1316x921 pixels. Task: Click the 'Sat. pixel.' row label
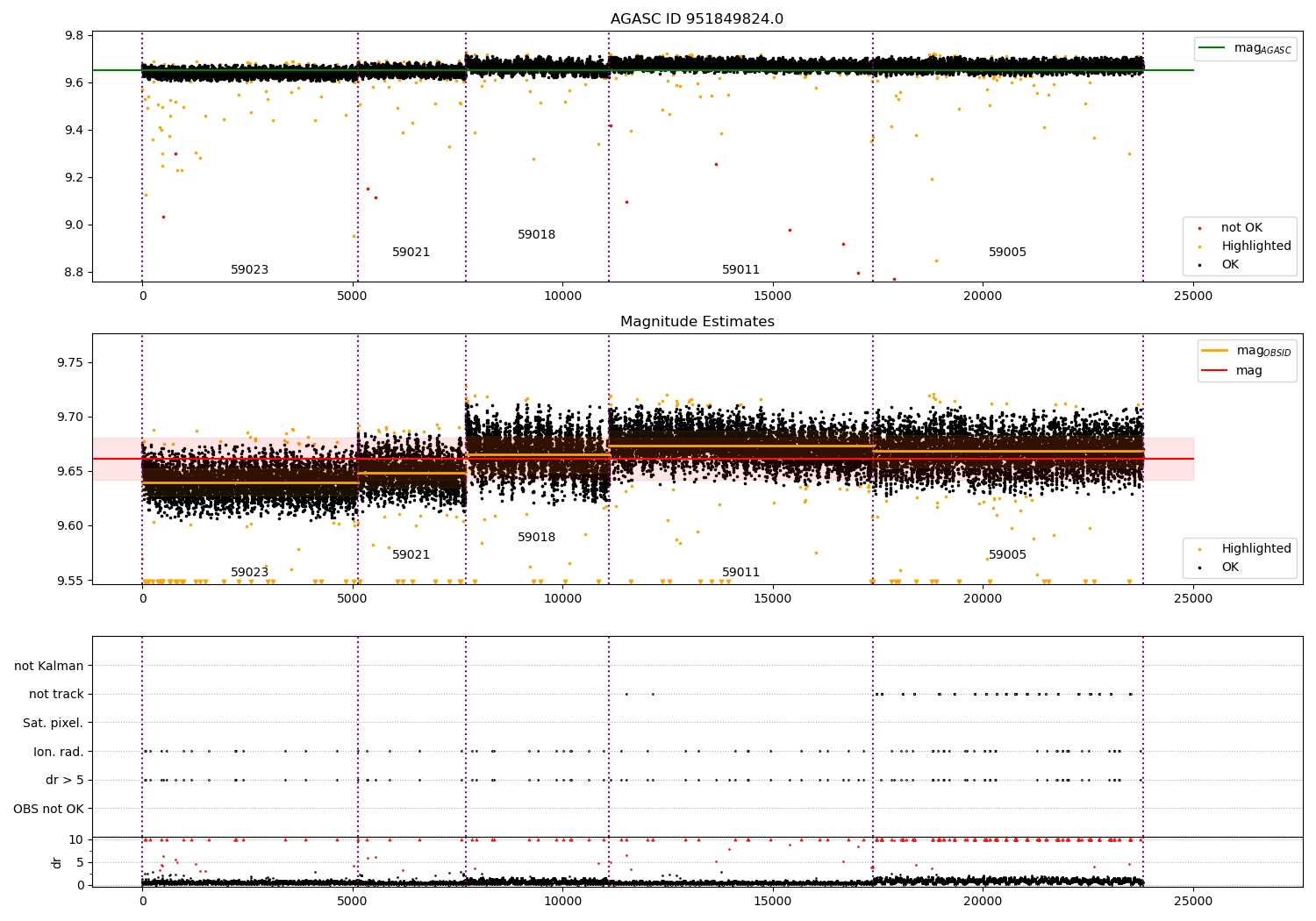tap(53, 723)
